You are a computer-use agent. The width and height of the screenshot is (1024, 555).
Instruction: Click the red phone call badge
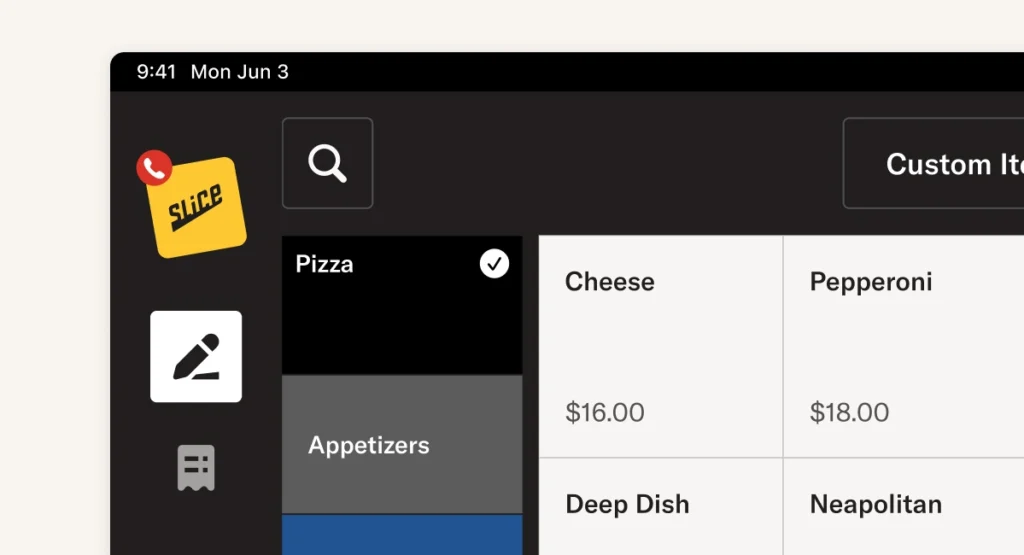(154, 169)
